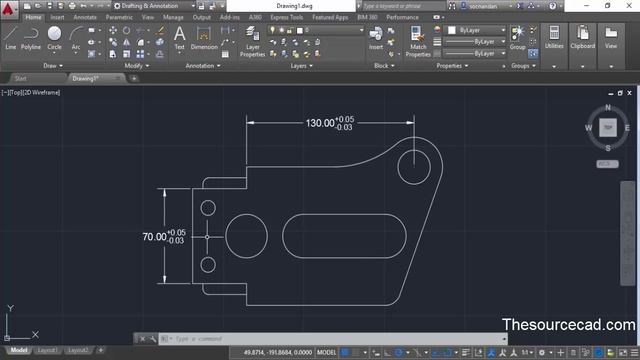
Task: Select the Text tool
Action: tap(180, 38)
